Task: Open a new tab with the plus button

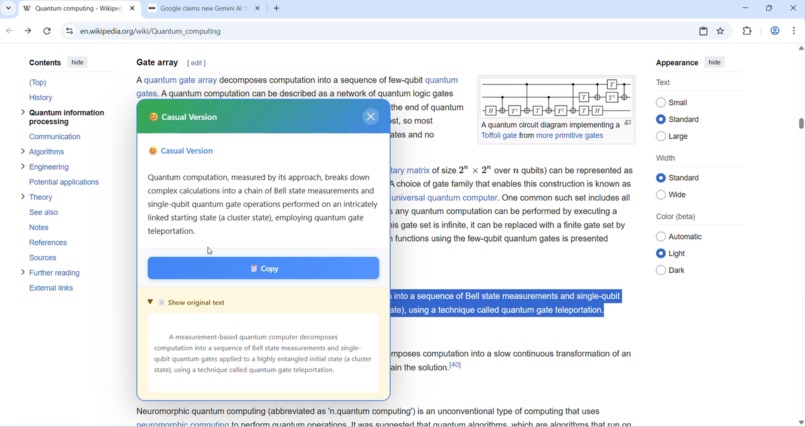Action: [276, 8]
